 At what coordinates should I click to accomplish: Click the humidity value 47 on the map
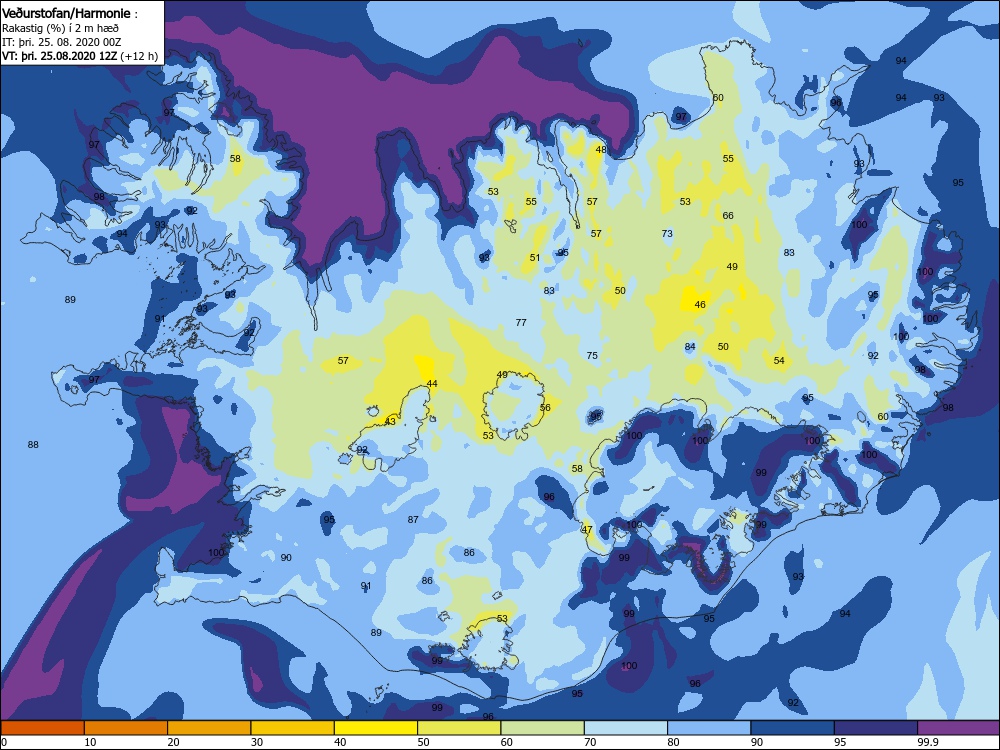[587, 530]
